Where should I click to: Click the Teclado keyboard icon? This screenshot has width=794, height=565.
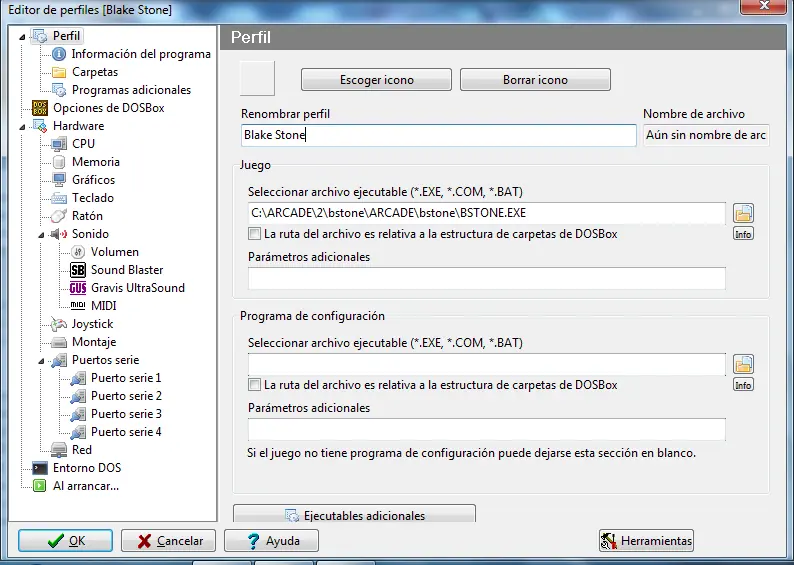tap(59, 198)
